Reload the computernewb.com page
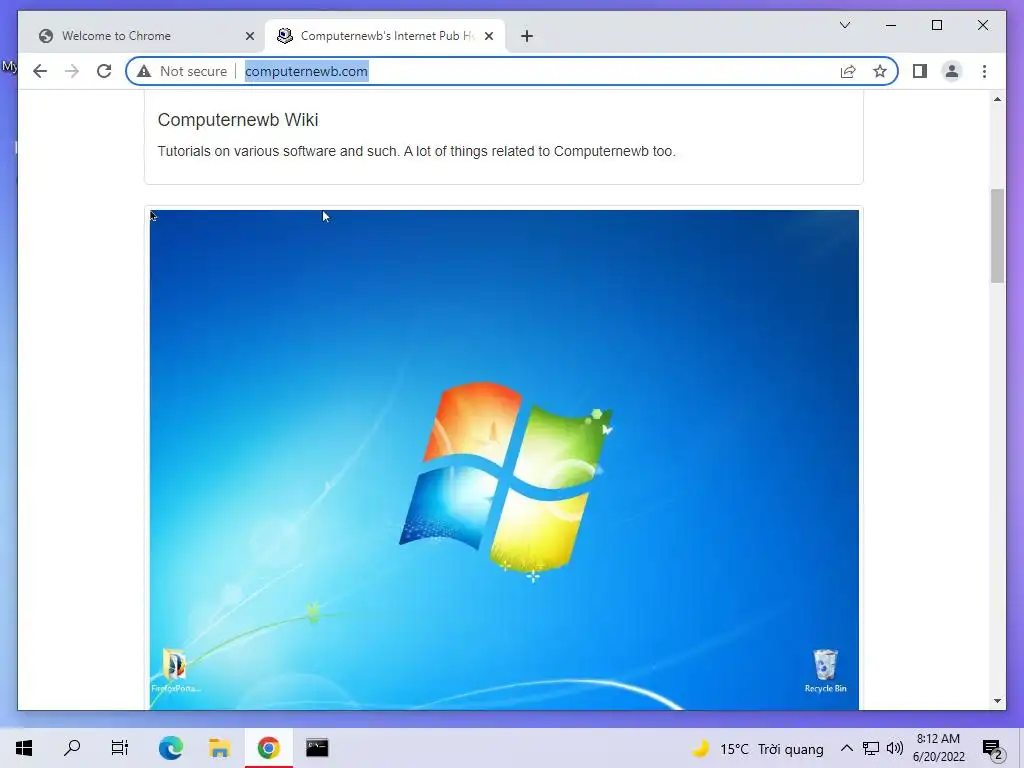Screen dimensions: 1024x768 (104, 71)
